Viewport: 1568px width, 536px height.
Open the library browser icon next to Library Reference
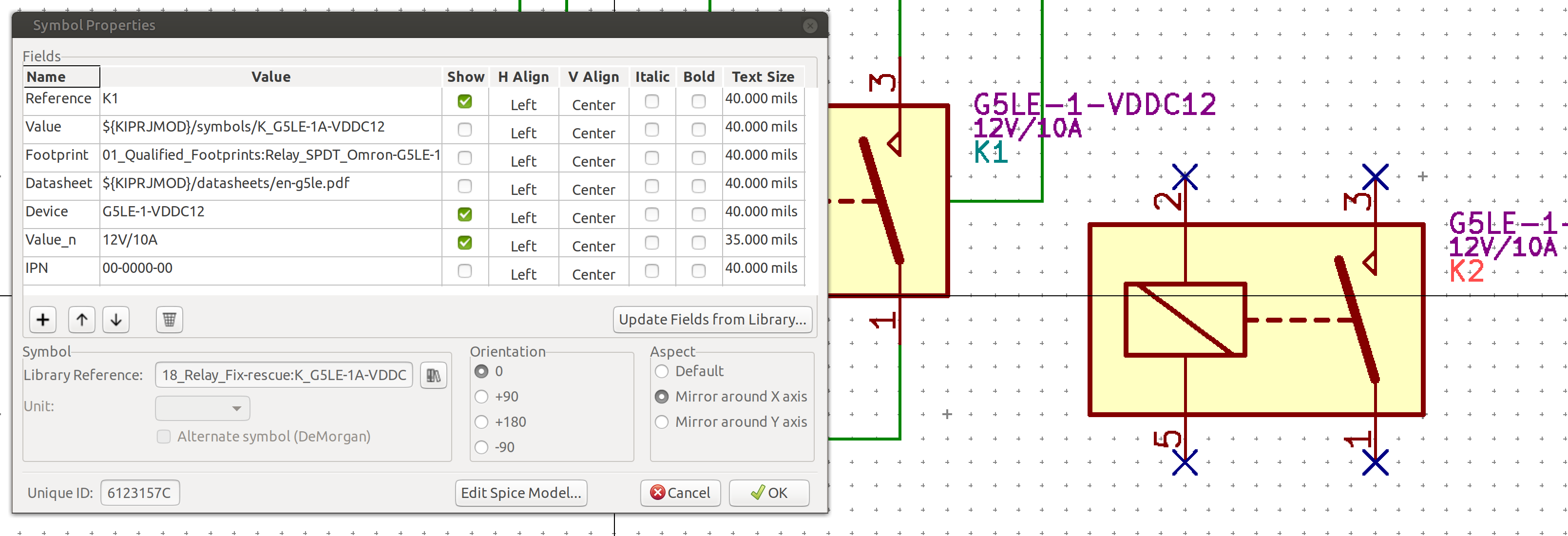(x=433, y=375)
